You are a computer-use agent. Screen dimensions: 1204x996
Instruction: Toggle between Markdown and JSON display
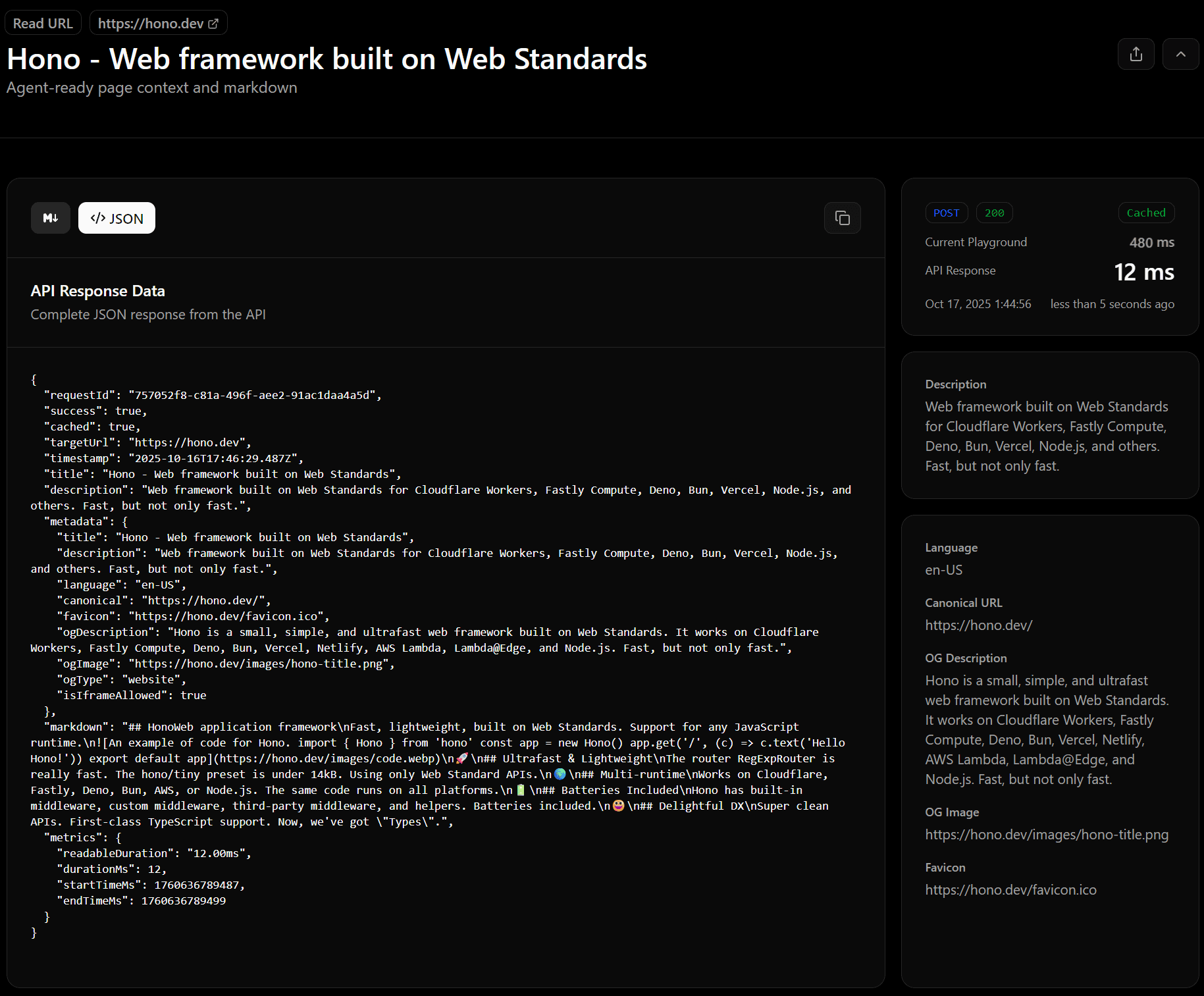tap(117, 218)
